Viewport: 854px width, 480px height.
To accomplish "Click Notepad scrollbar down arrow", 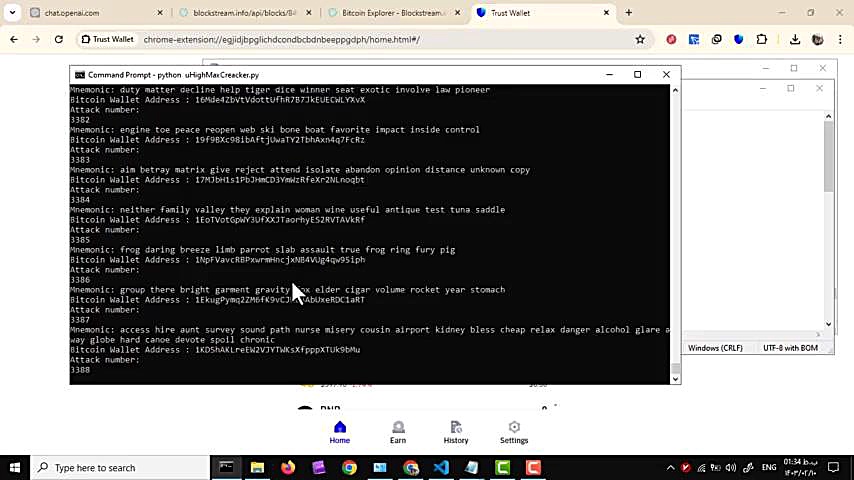I will [828, 324].
